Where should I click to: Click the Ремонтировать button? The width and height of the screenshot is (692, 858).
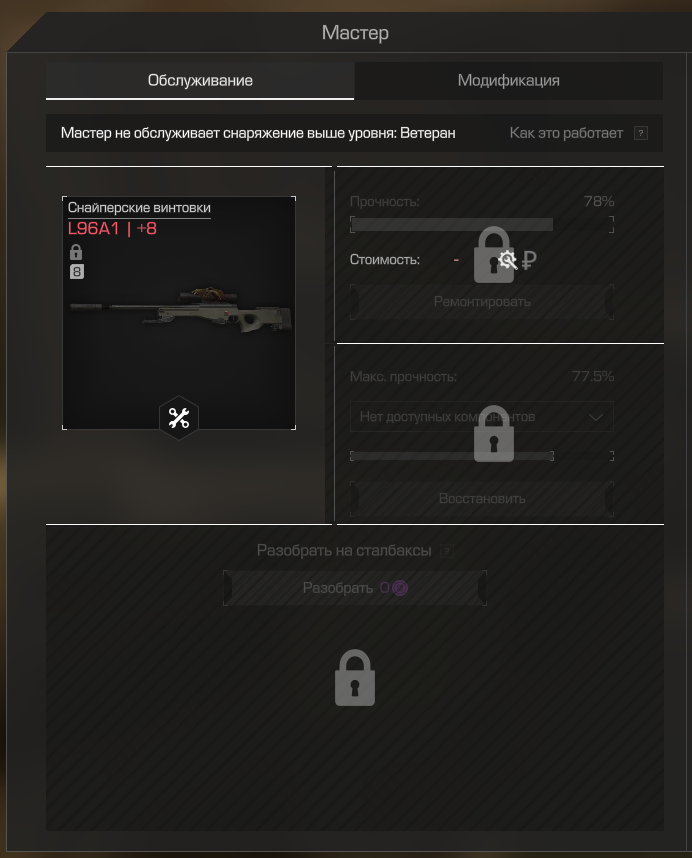coord(482,302)
